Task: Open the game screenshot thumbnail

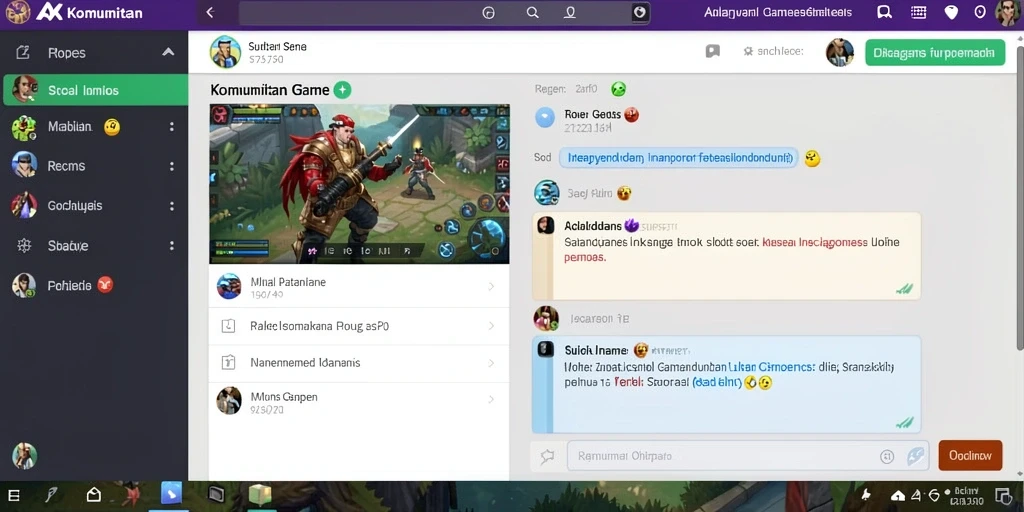Action: [359, 184]
